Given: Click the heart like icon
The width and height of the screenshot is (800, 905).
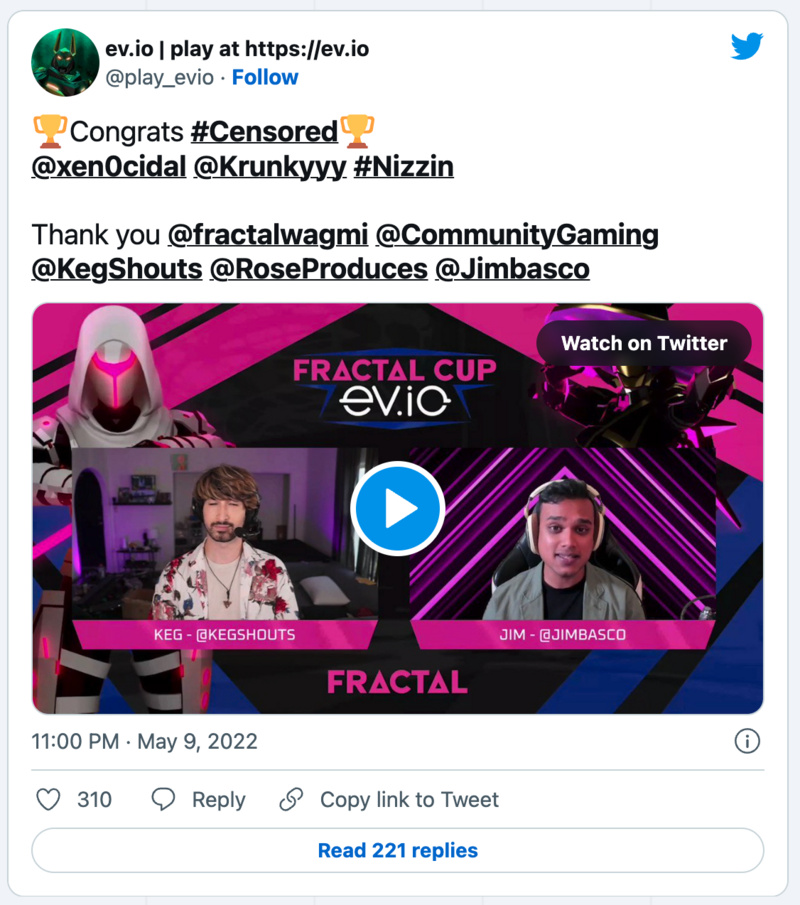Looking at the screenshot, I should click(x=48, y=799).
